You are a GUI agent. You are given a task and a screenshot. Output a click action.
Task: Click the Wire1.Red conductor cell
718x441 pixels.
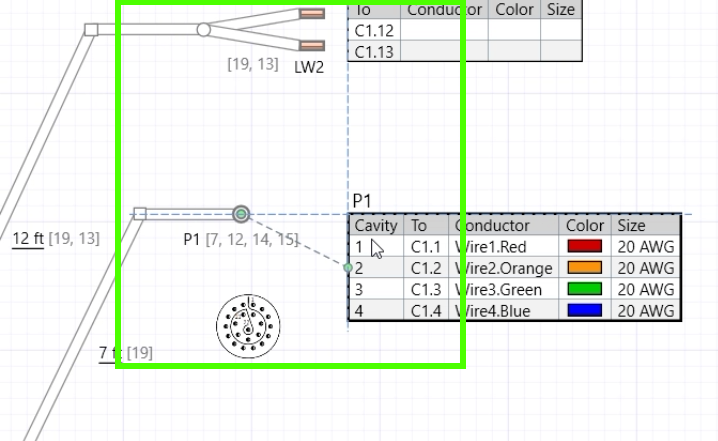[x=503, y=247]
